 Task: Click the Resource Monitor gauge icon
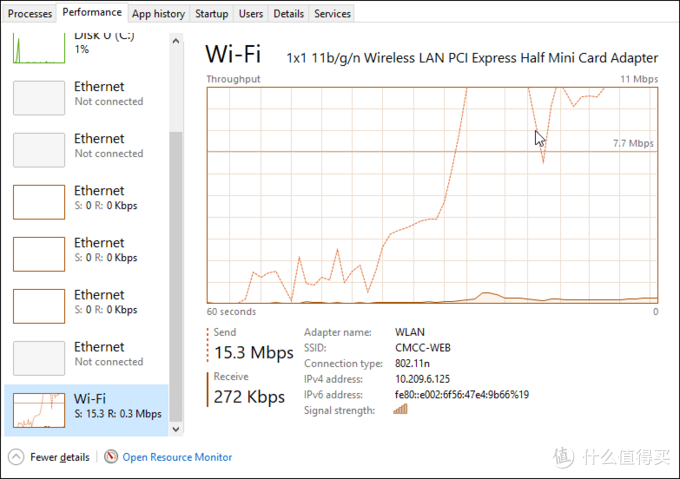[111, 456]
